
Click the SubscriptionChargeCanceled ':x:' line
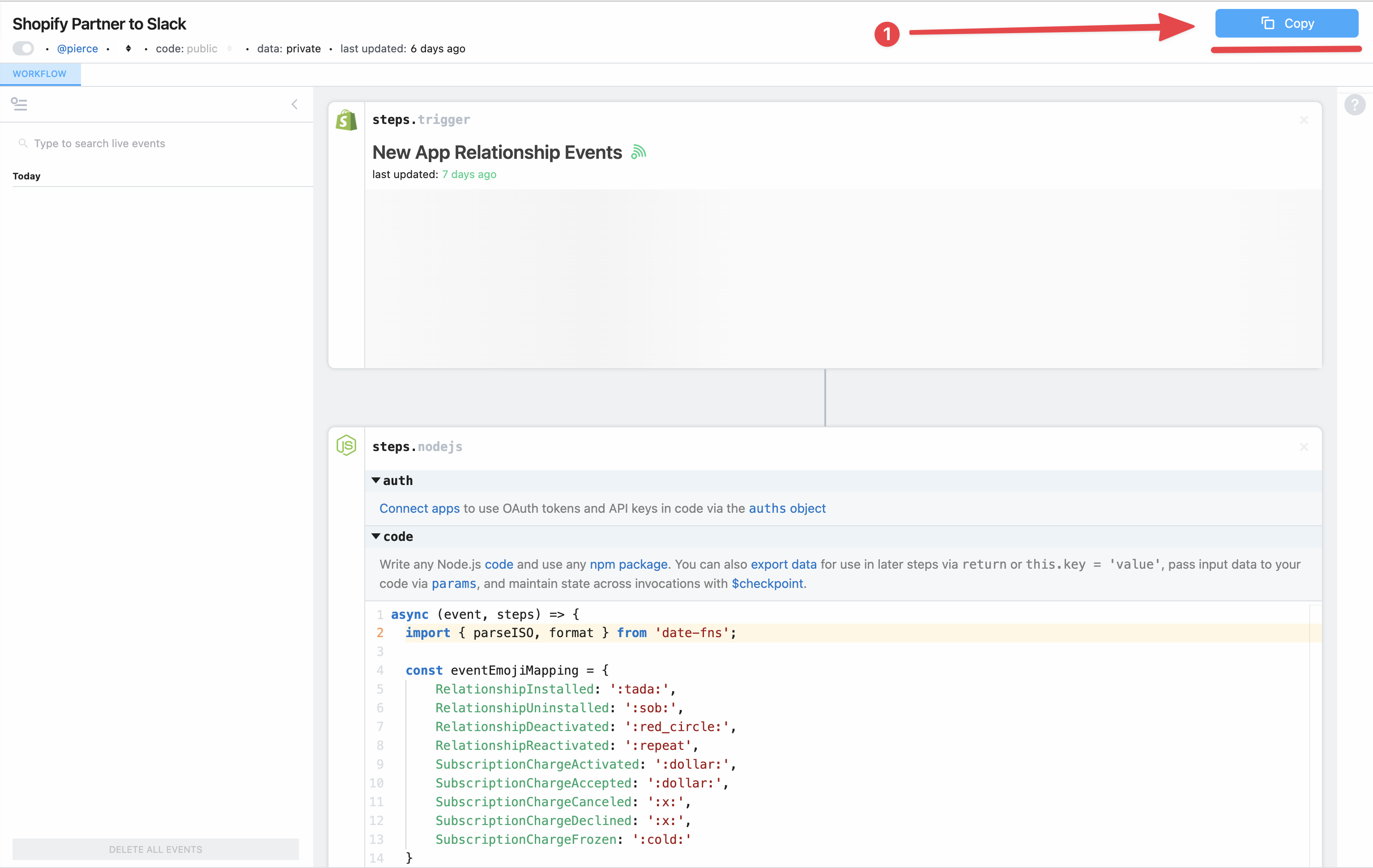(x=563, y=802)
